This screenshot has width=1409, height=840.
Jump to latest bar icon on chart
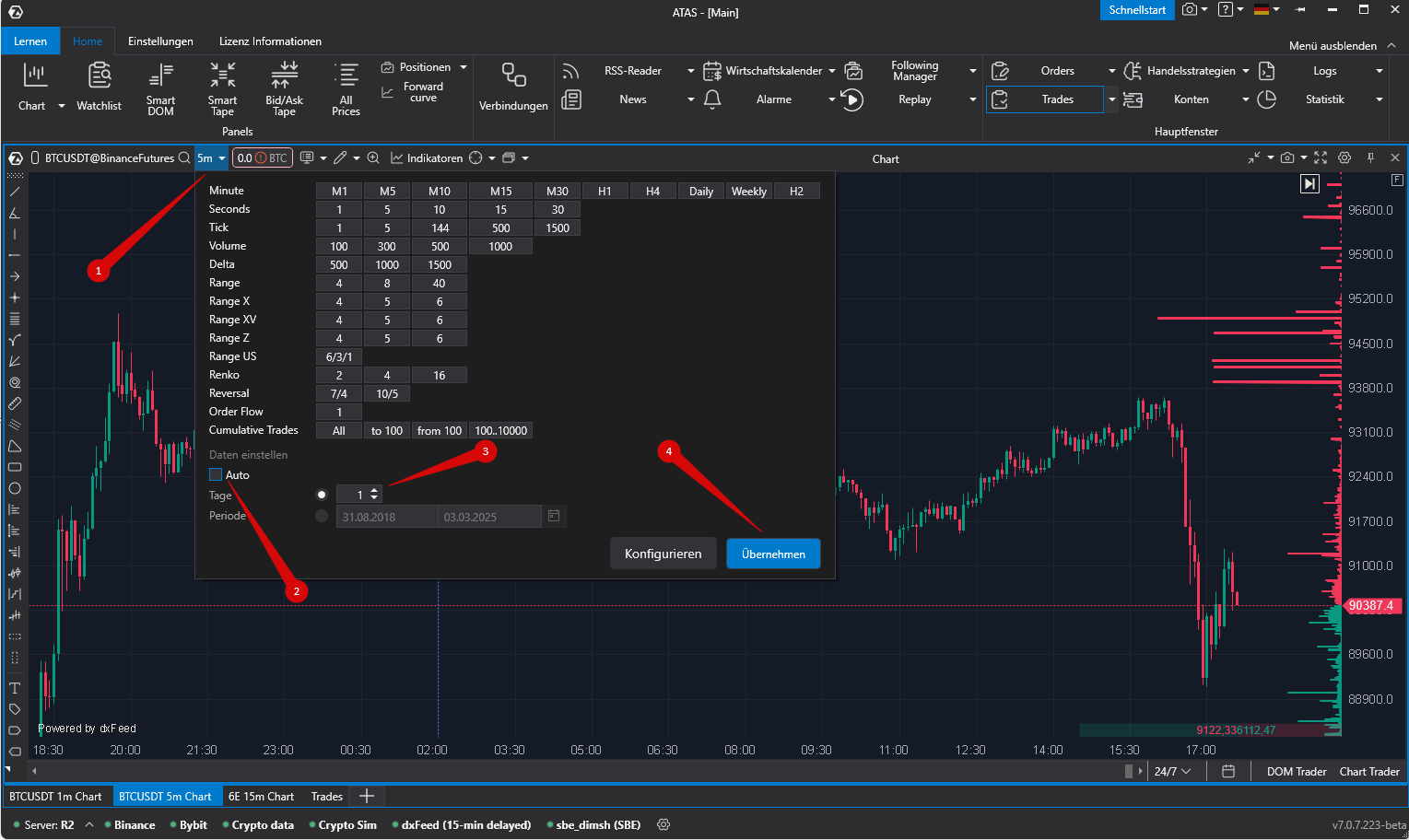pyautogui.click(x=1309, y=184)
